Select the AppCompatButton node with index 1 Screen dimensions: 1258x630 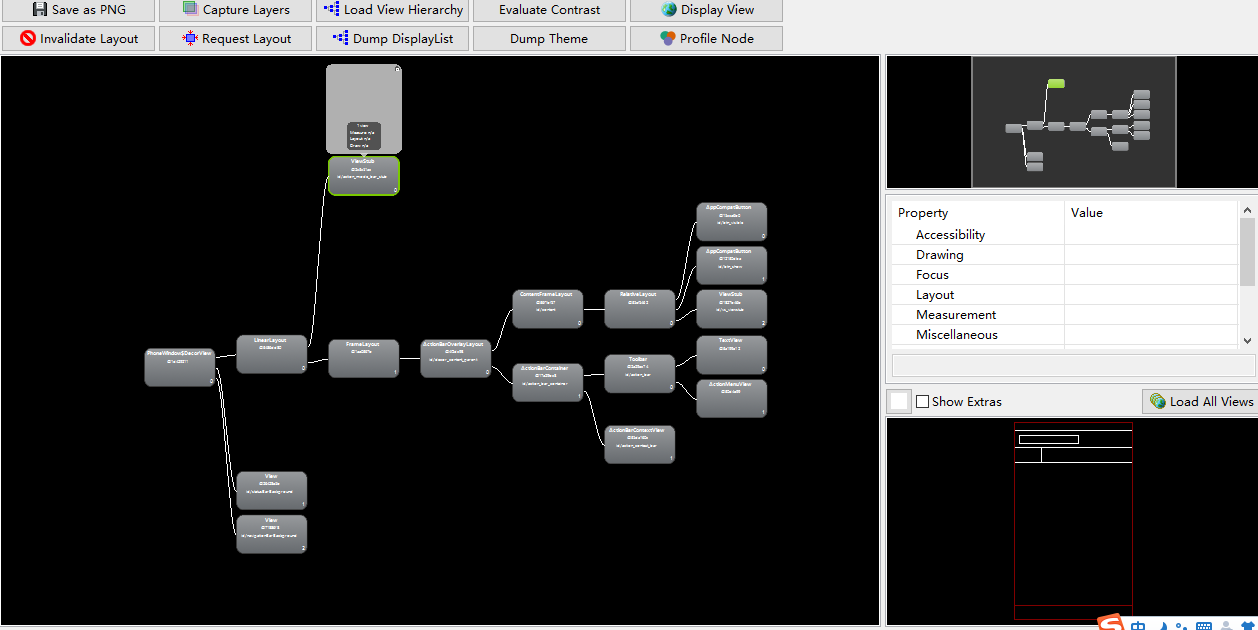click(x=731, y=265)
